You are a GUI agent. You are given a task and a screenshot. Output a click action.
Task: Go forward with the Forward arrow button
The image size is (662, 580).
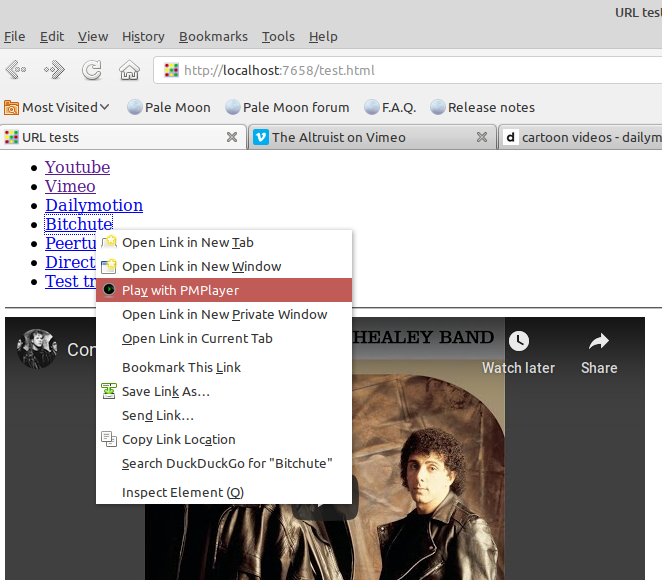click(x=54, y=70)
